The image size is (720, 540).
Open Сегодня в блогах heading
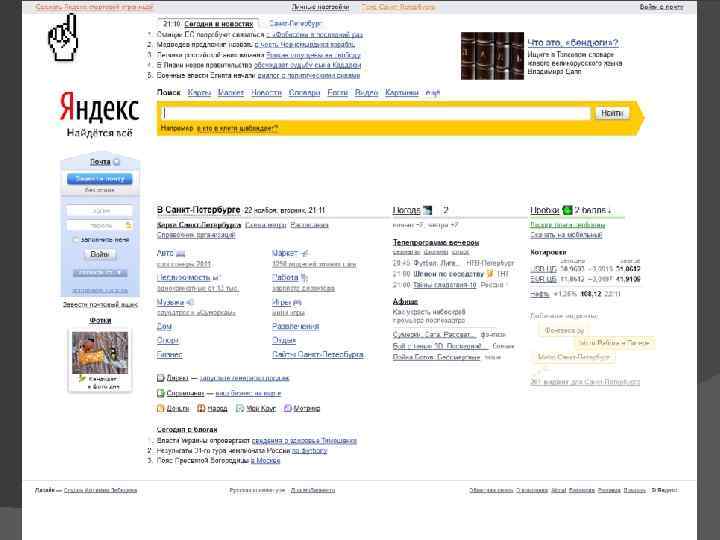[x=187, y=430]
